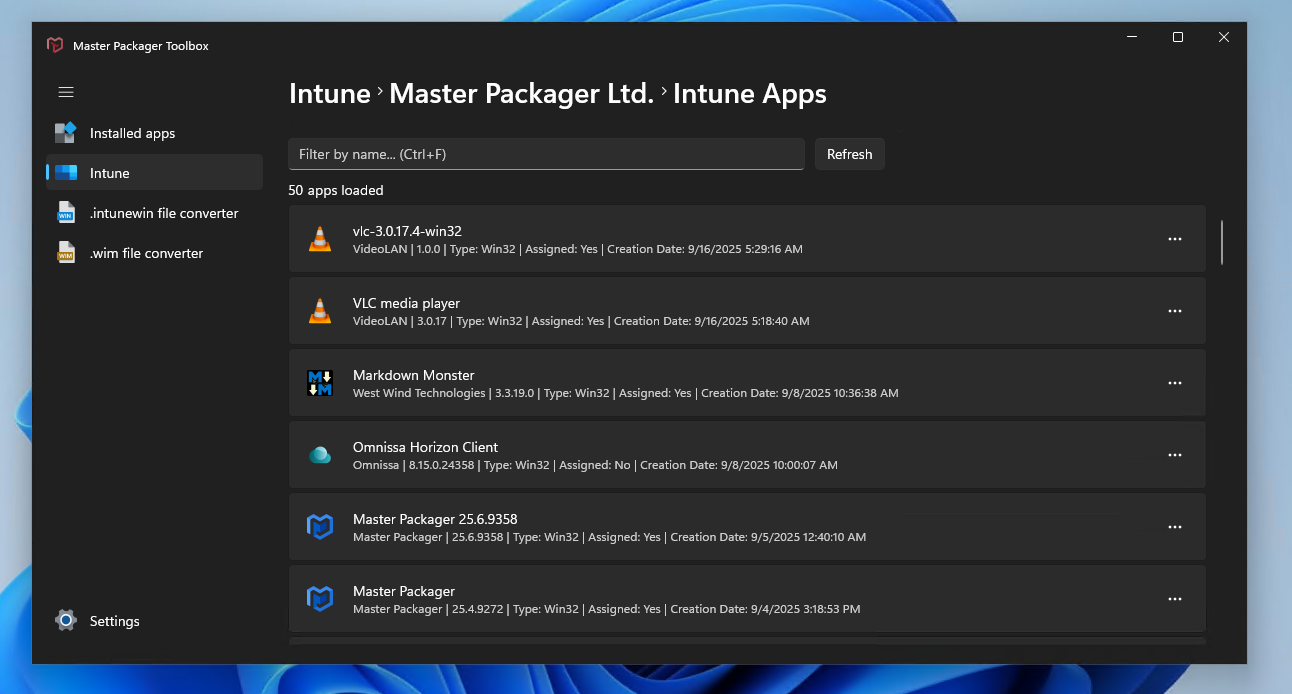The width and height of the screenshot is (1292, 694).
Task: Open .wim file converter page
Action: point(154,253)
